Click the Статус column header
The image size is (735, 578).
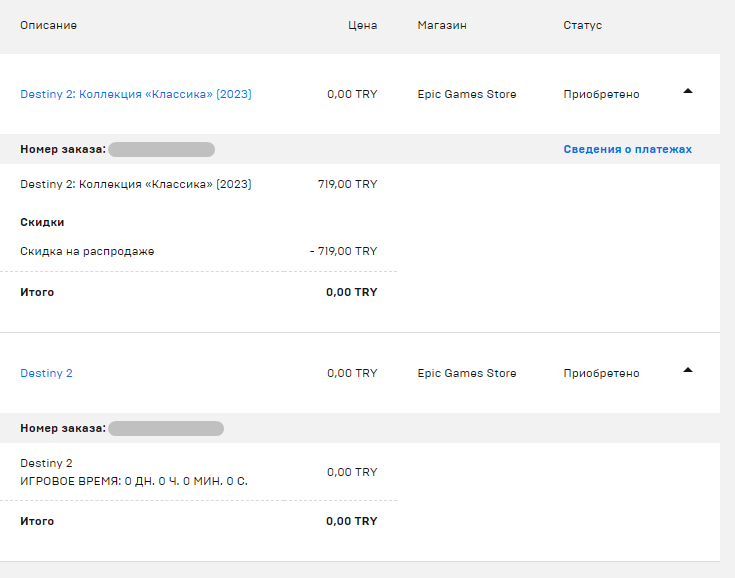pyautogui.click(x=583, y=25)
